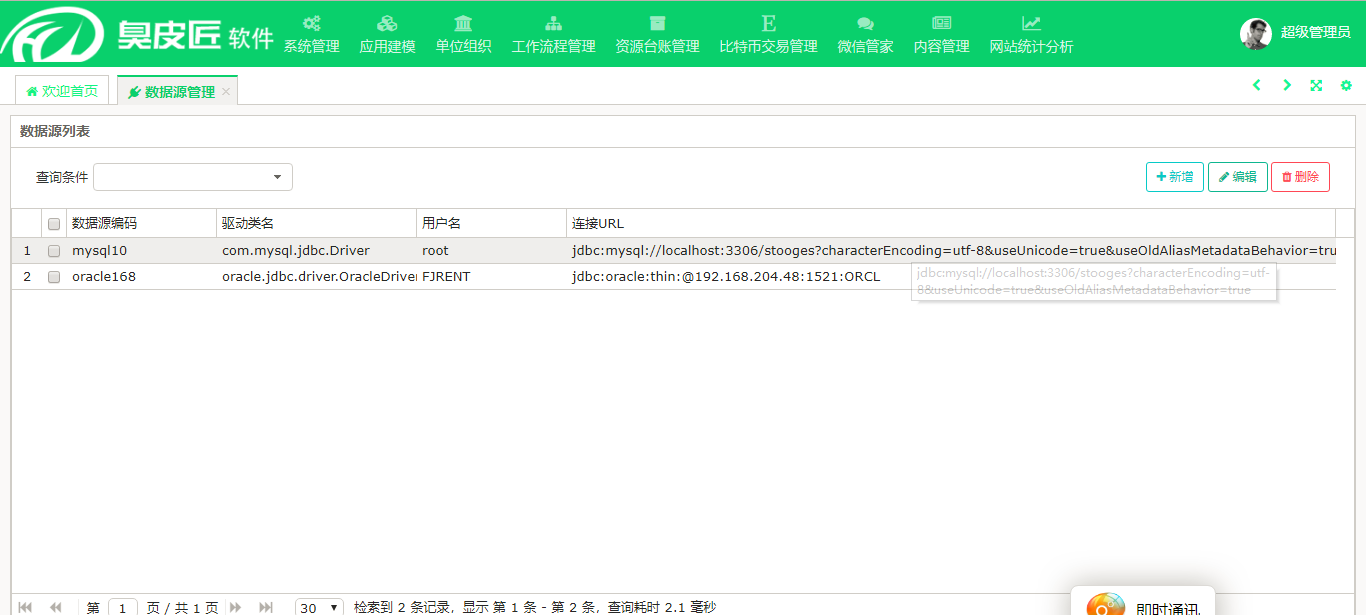Click the 新增 button
The height and width of the screenshot is (615, 1366).
(x=1174, y=177)
